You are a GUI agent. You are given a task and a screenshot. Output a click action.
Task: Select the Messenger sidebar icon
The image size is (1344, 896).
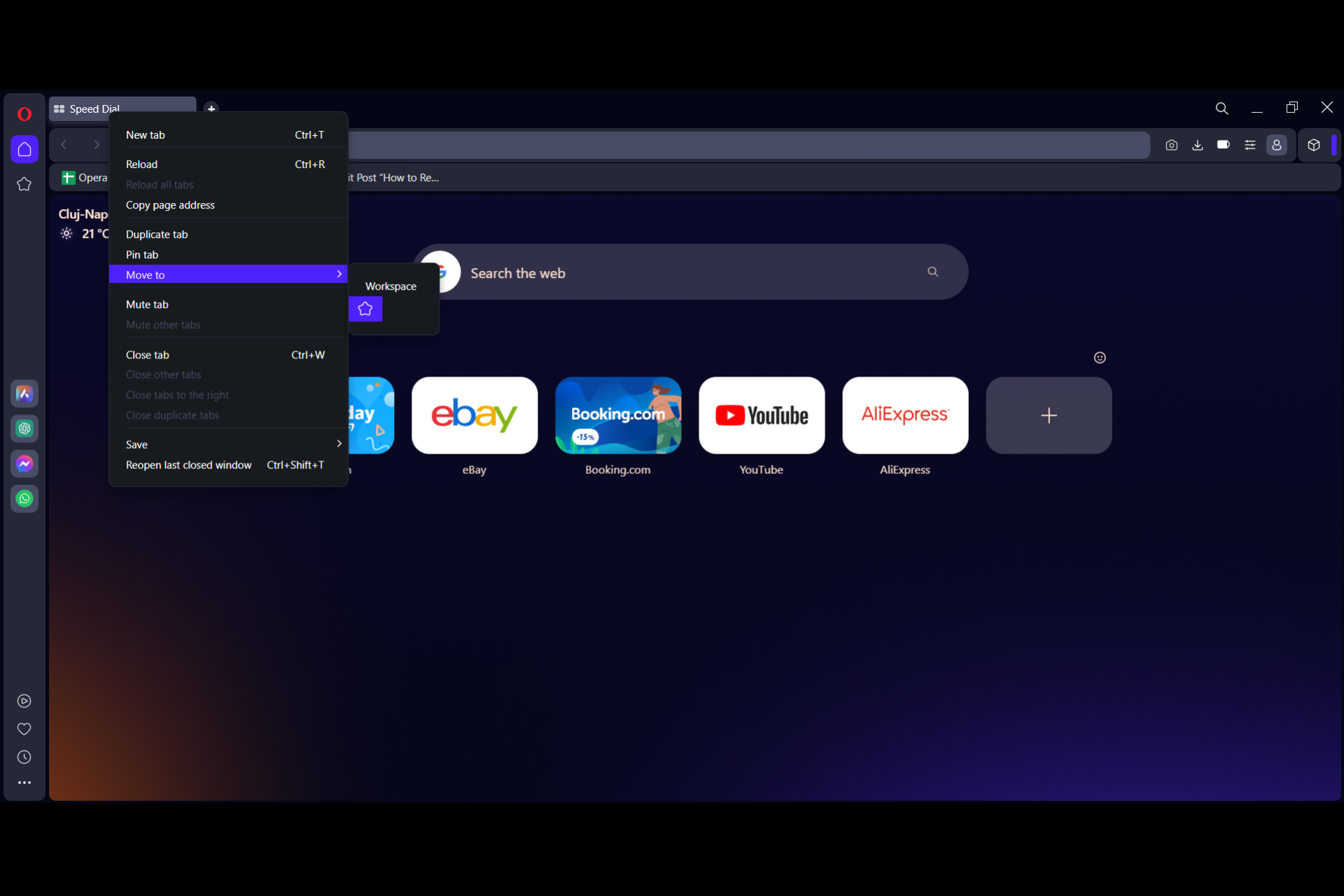pos(25,463)
